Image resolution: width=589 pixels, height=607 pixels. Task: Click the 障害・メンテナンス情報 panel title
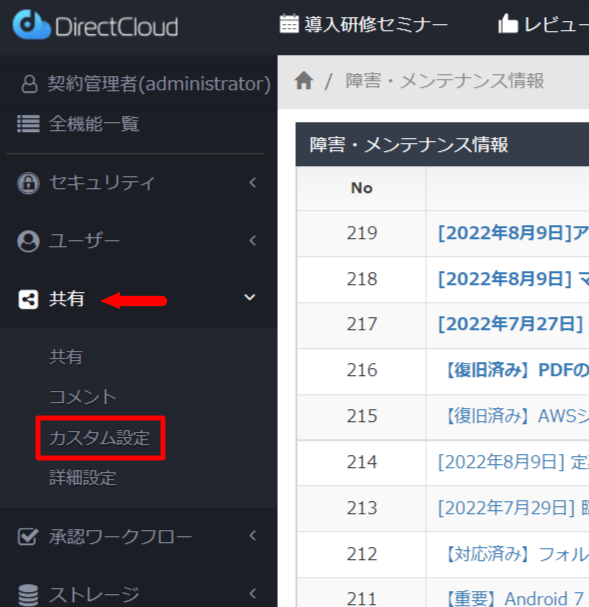(x=409, y=145)
